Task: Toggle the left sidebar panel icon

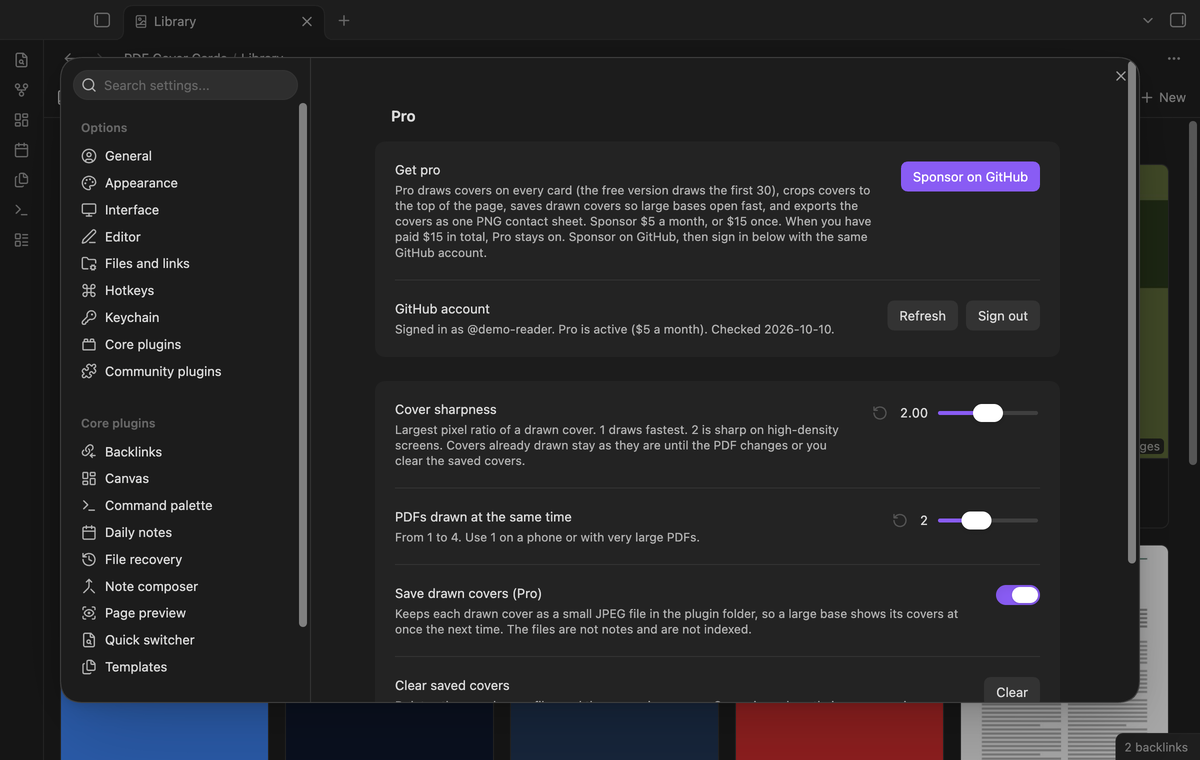Action: (101, 20)
